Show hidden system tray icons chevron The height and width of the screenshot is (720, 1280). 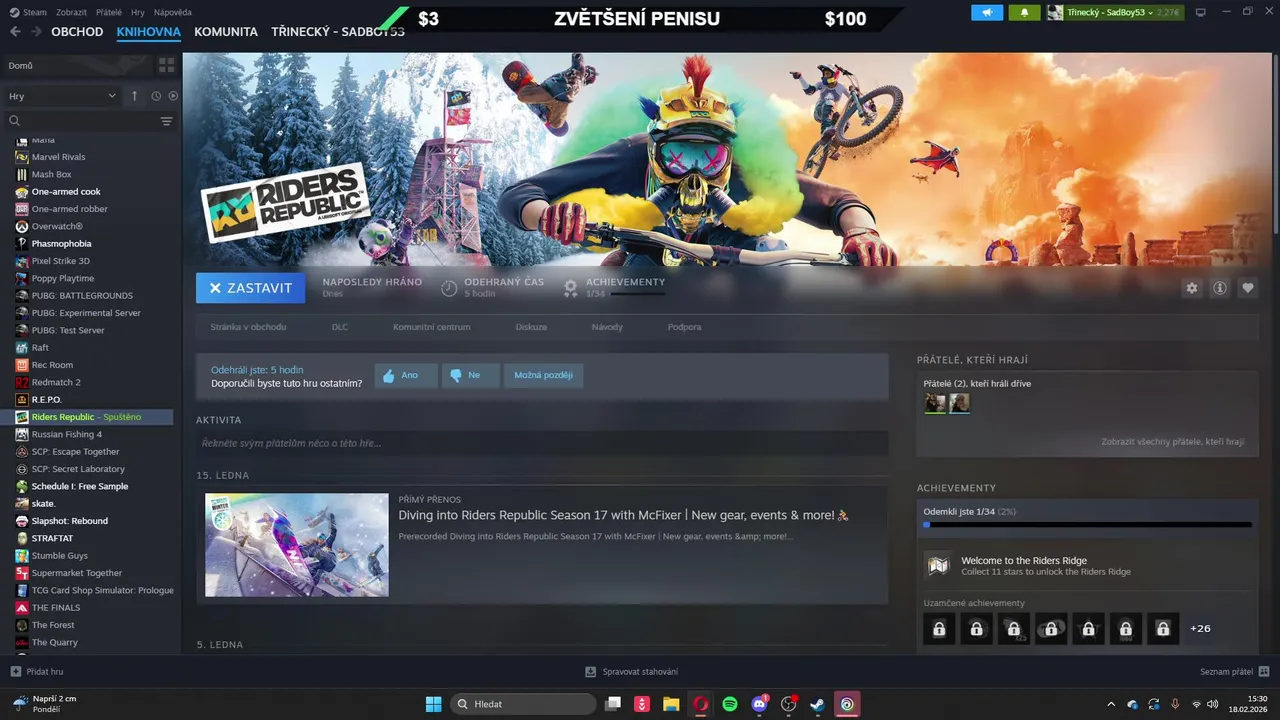click(x=1111, y=704)
